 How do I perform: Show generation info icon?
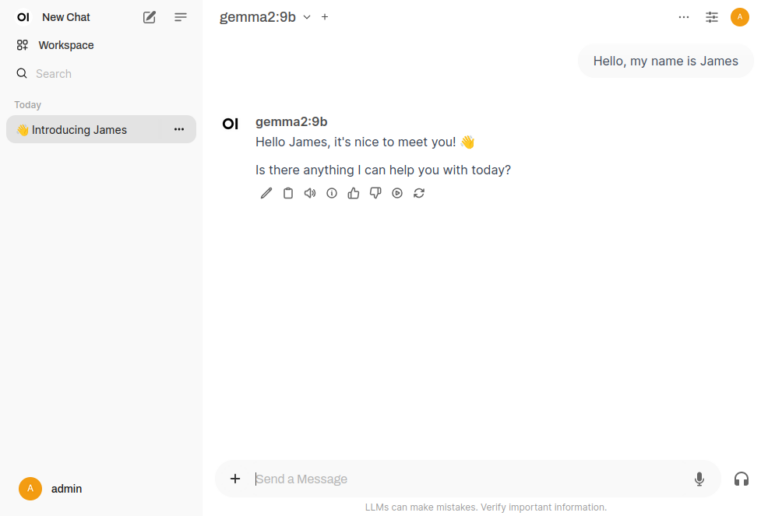tap(332, 193)
